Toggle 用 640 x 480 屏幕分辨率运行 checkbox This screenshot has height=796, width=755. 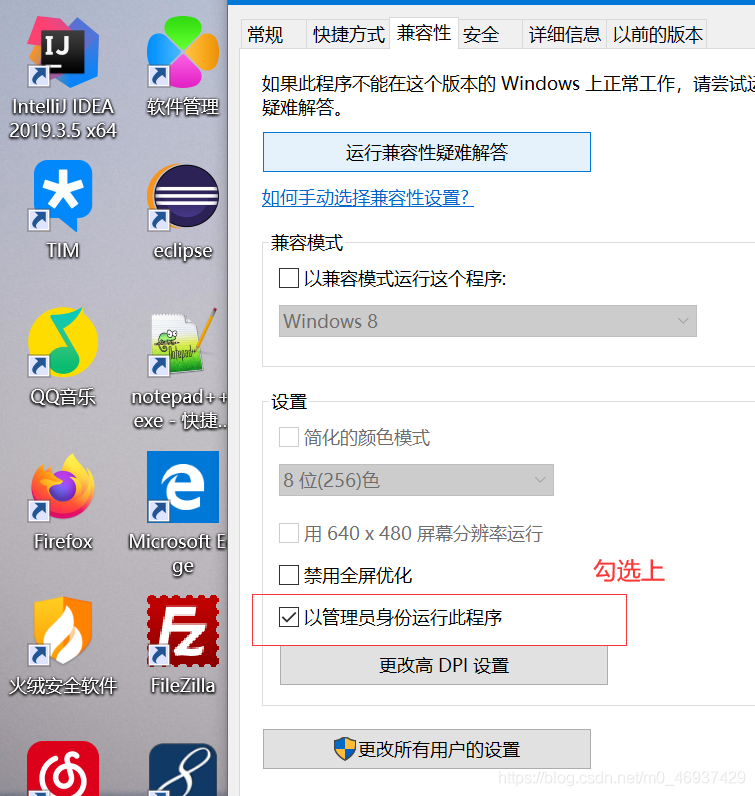[x=288, y=533]
